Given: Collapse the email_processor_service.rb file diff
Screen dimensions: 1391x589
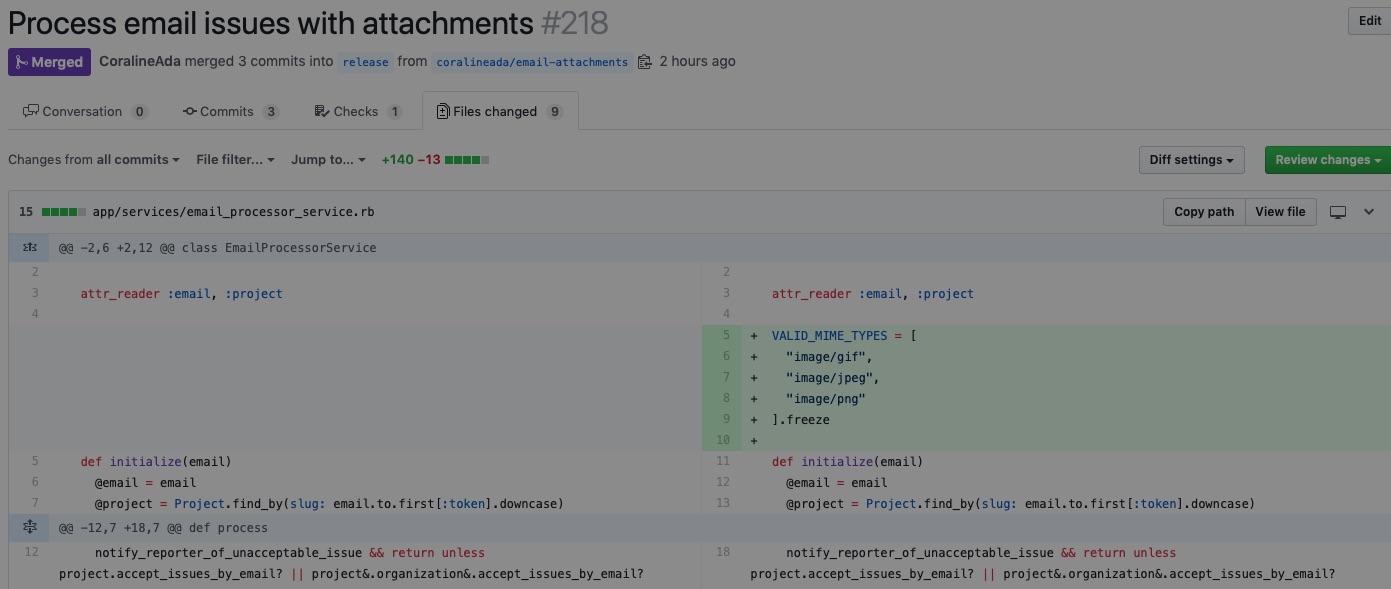Looking at the screenshot, I should (1369, 212).
